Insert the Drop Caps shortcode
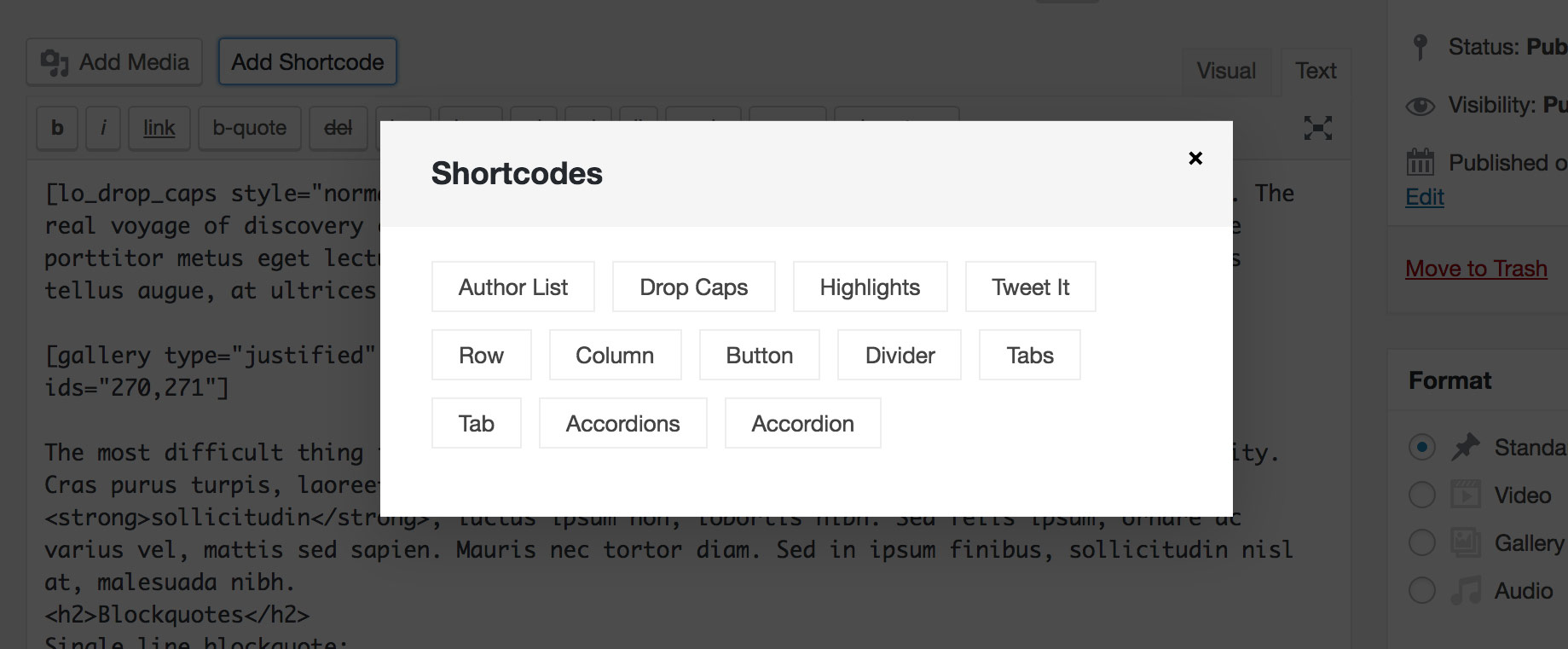 [x=693, y=287]
